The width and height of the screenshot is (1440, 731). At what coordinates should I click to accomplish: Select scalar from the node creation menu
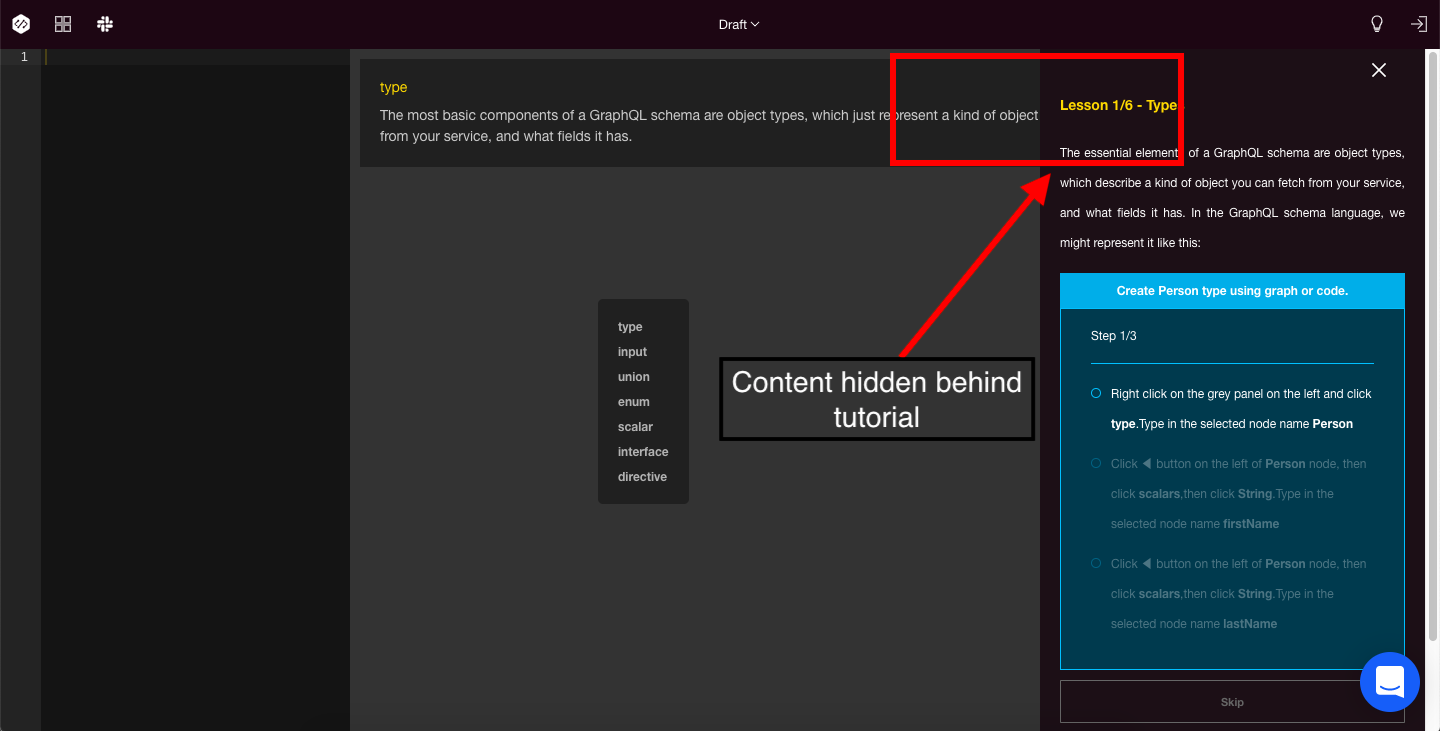[635, 426]
